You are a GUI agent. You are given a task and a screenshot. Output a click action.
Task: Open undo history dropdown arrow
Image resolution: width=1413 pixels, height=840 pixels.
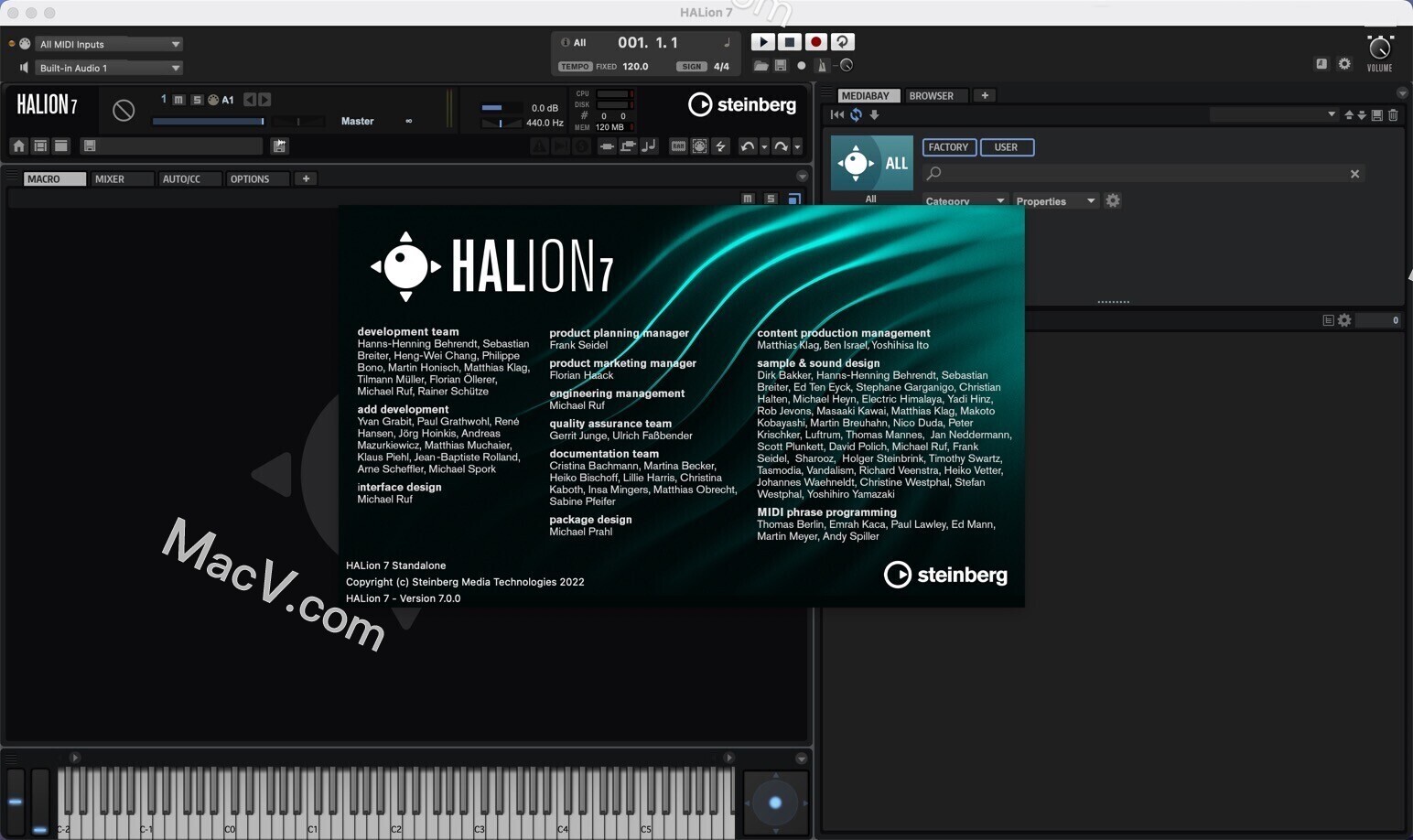coord(764,147)
